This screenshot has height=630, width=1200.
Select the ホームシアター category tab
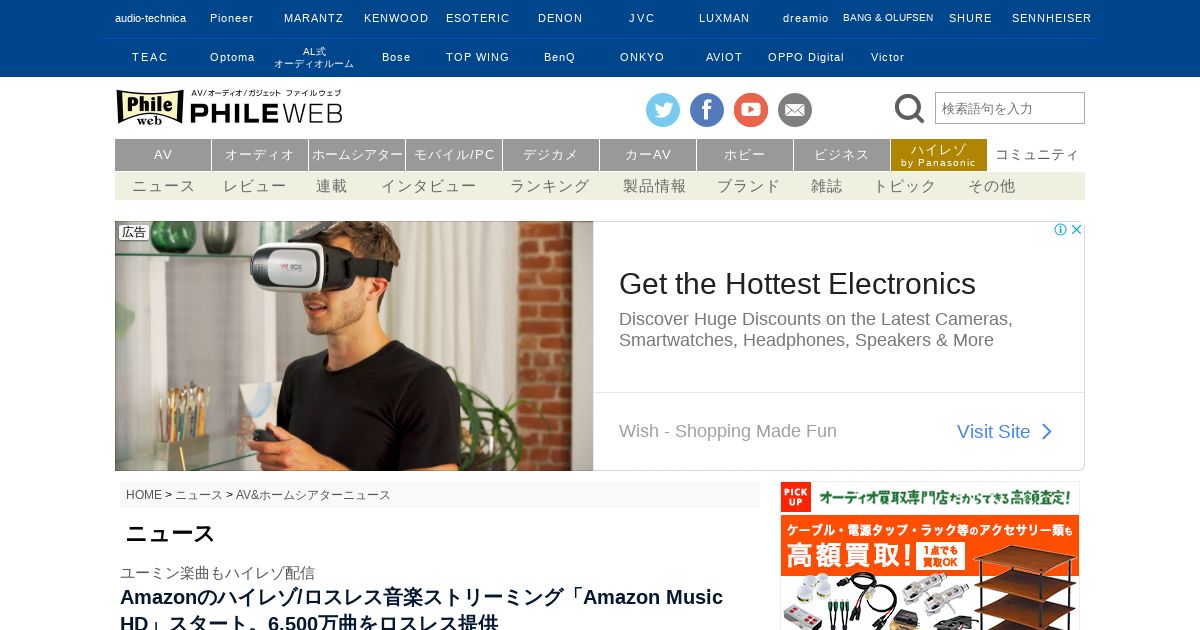pyautogui.click(x=357, y=155)
